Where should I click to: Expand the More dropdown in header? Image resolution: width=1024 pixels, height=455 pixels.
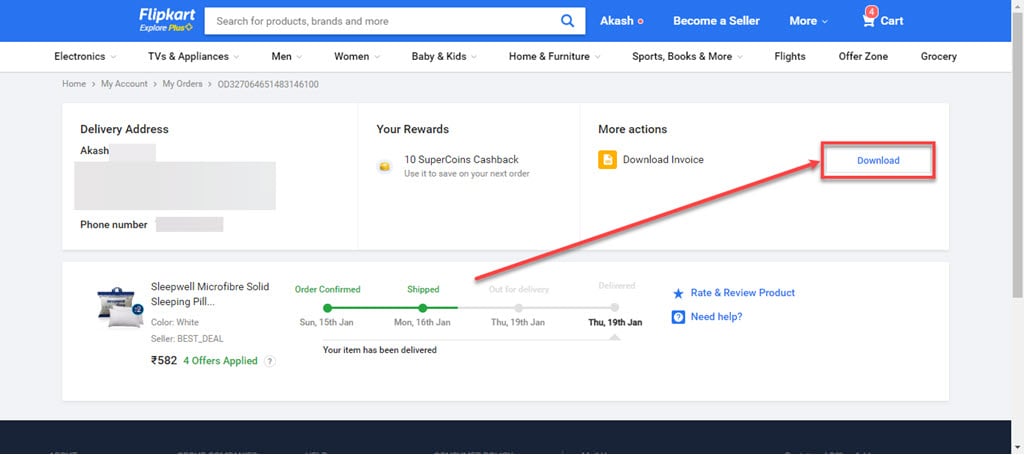tap(808, 21)
